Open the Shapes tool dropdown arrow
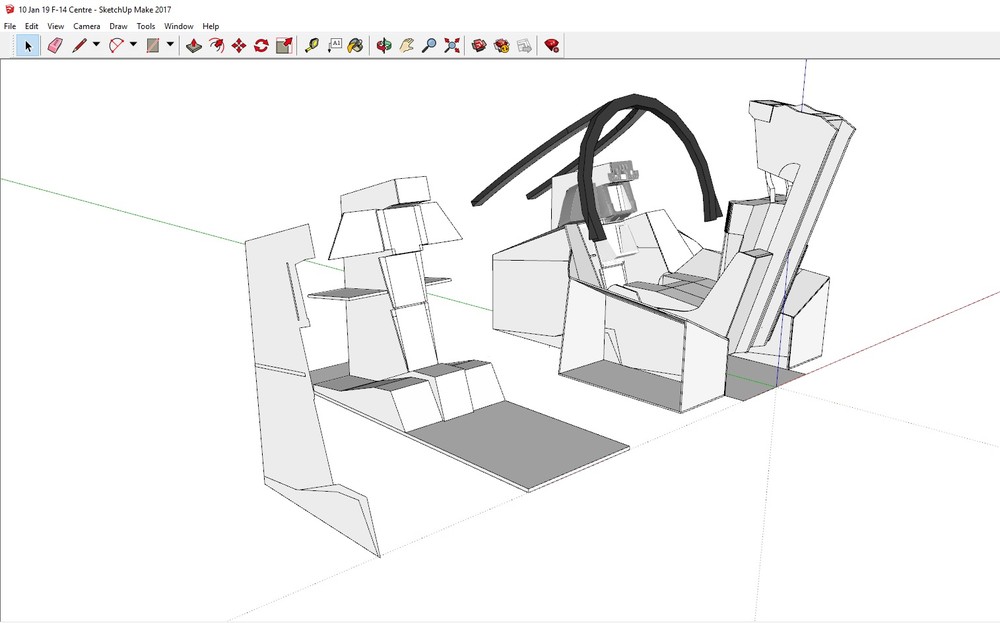Screen dimensions: 1000x623 coord(169,44)
